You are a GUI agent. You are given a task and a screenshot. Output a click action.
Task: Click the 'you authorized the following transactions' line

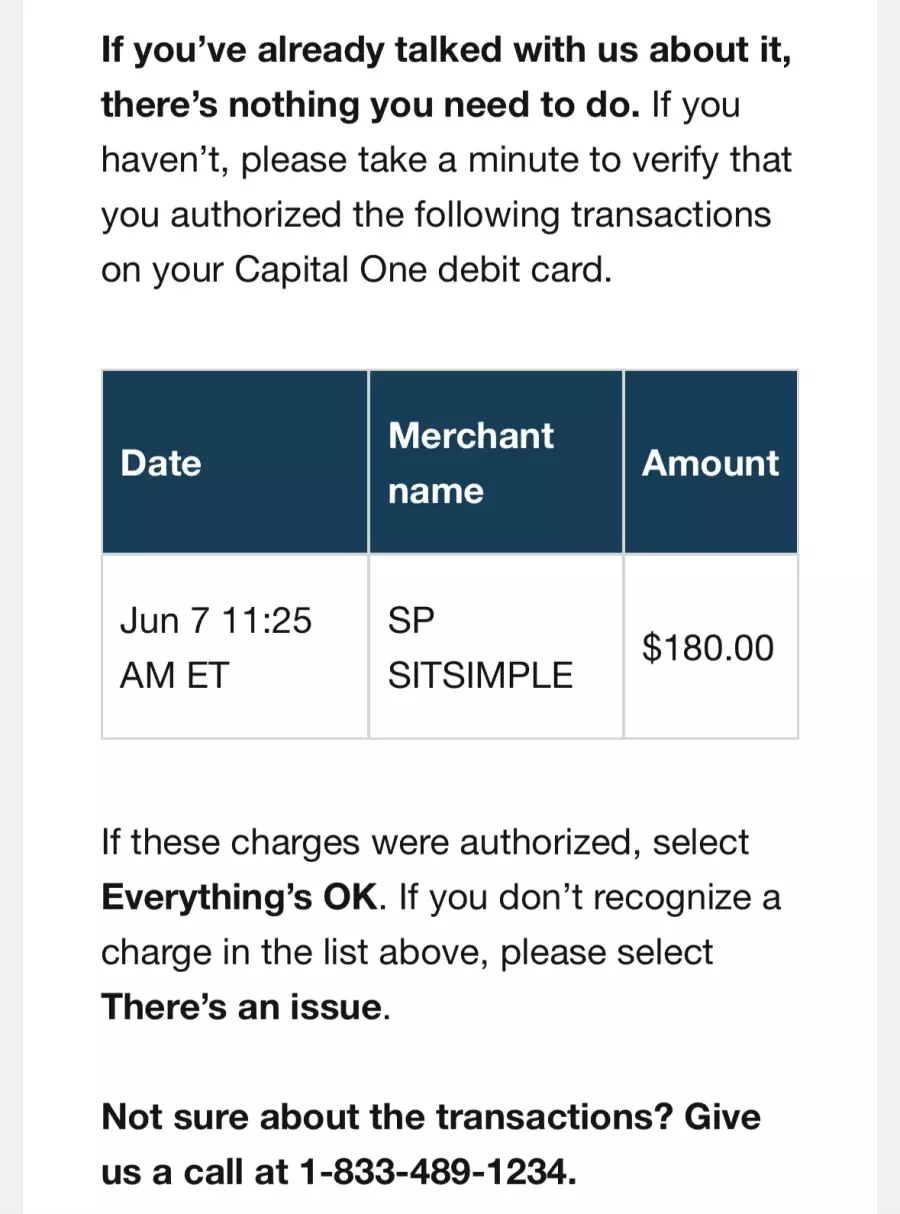[x=436, y=216]
